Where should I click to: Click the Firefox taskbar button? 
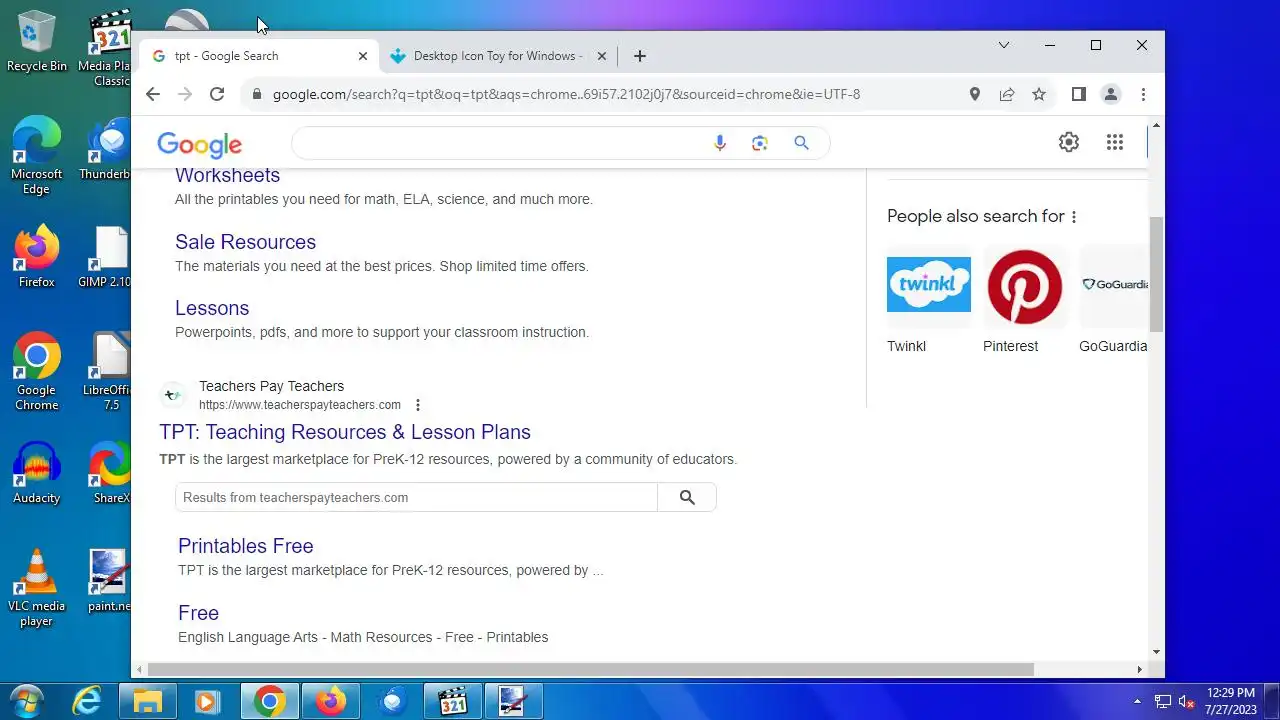331,702
